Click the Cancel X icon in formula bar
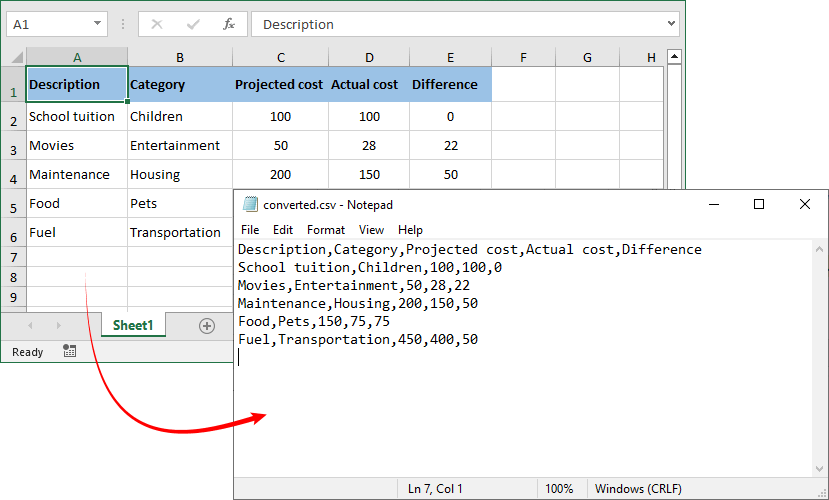 click(157, 24)
